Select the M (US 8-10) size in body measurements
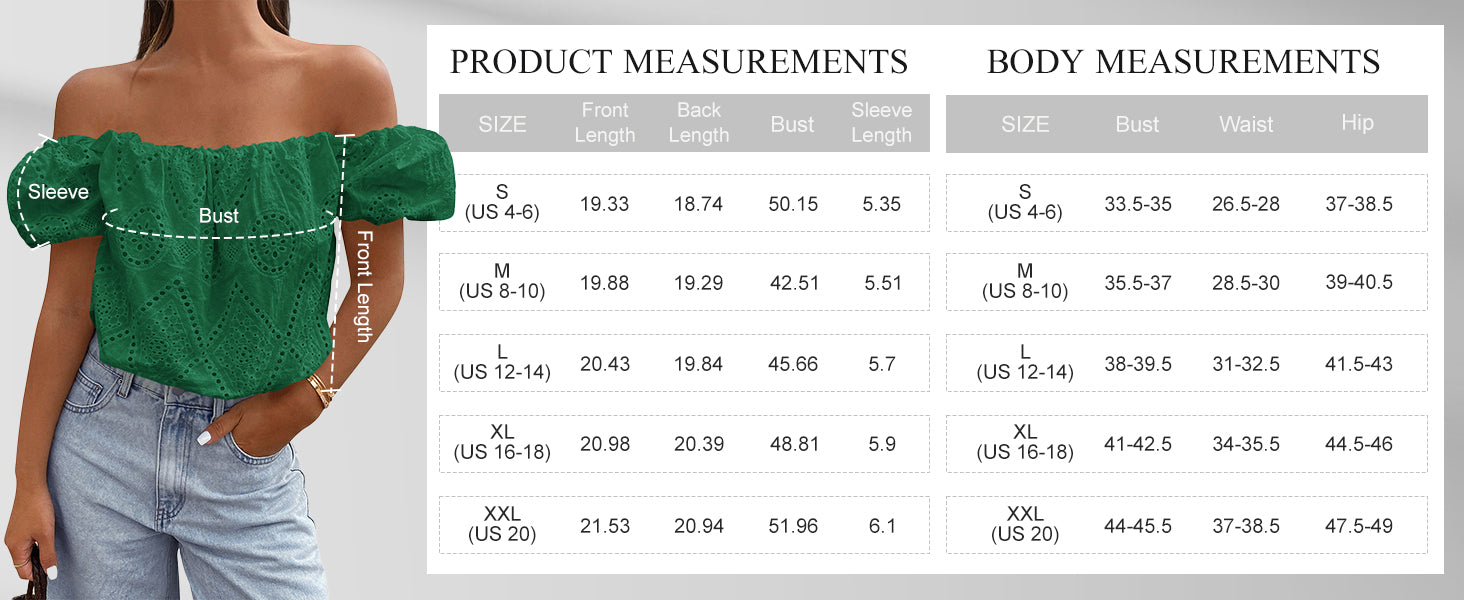This screenshot has width=1464, height=600. coord(1025,283)
